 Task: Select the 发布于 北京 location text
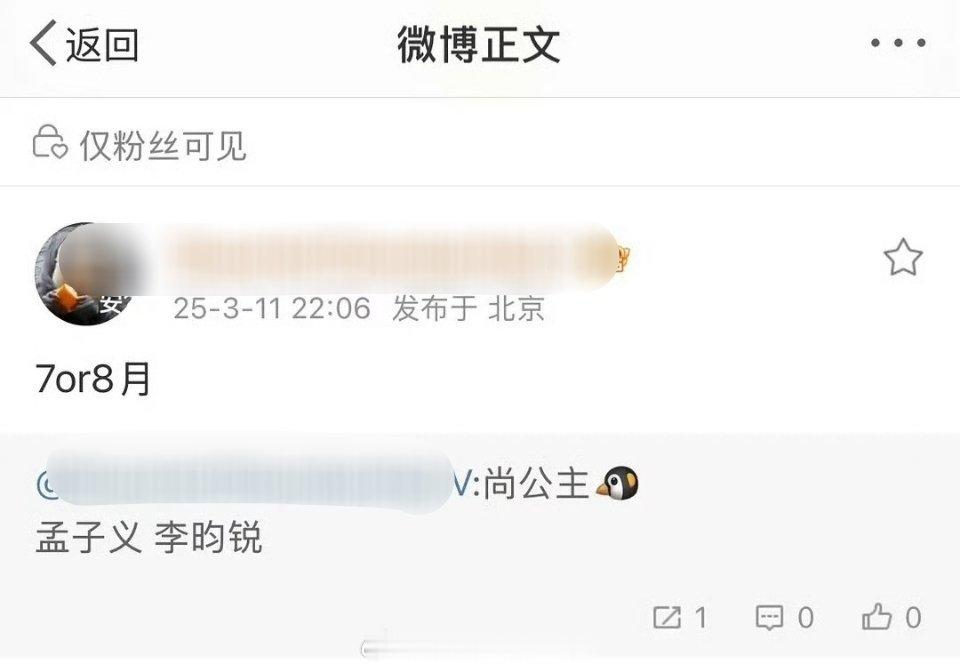(x=468, y=308)
